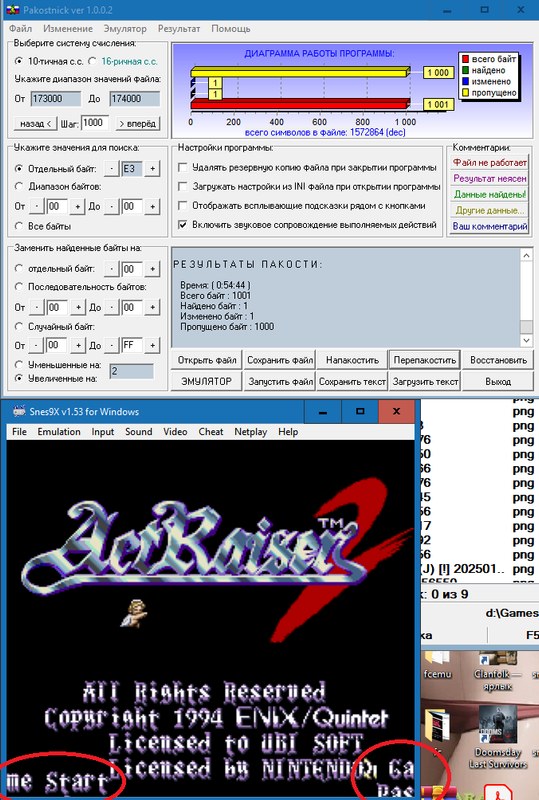Click the red всего байт legend swatch
Viewport: 539px width, 800px height.
[x=465, y=59]
